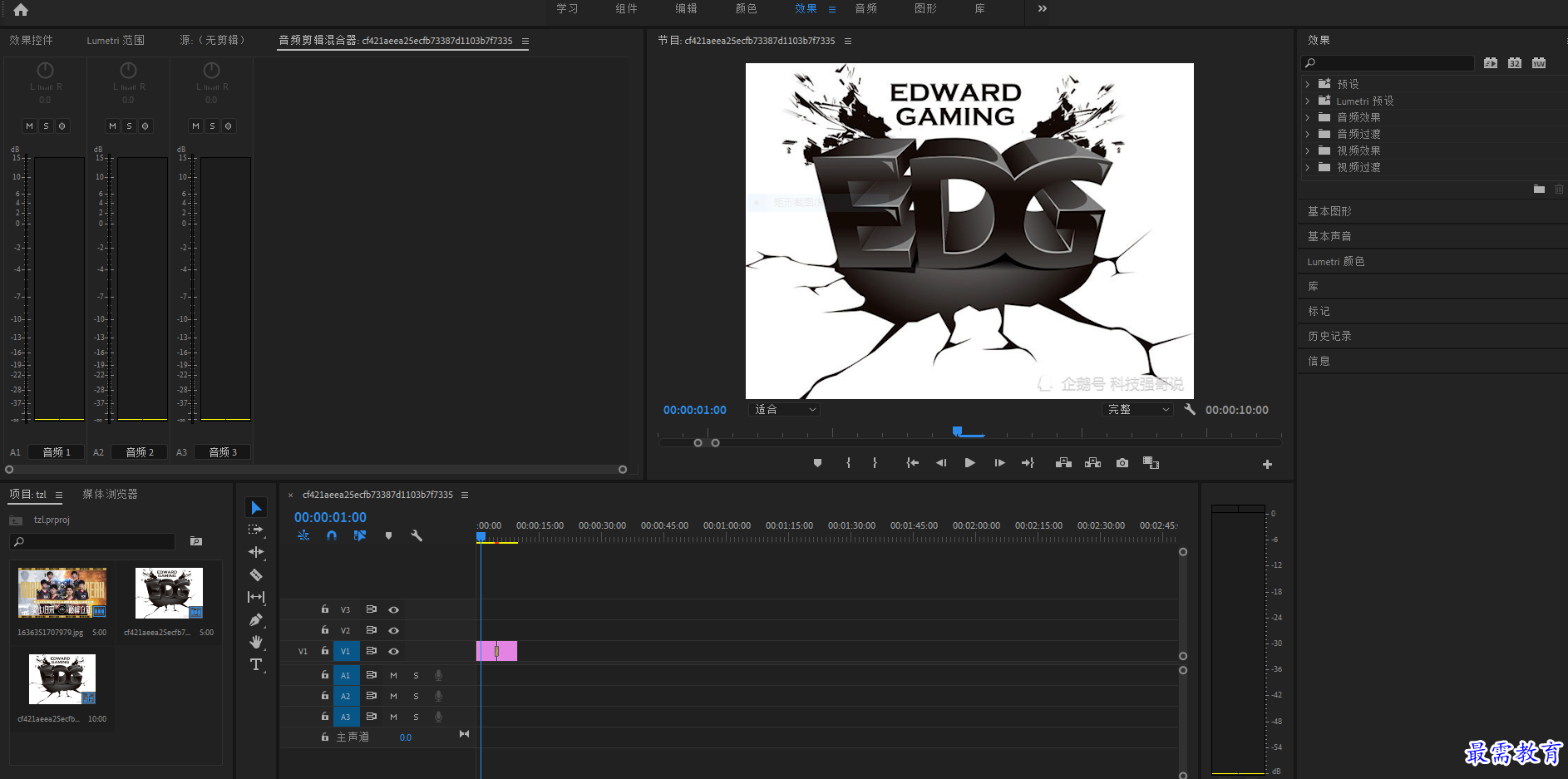Click Mark Out bracket button

[875, 463]
